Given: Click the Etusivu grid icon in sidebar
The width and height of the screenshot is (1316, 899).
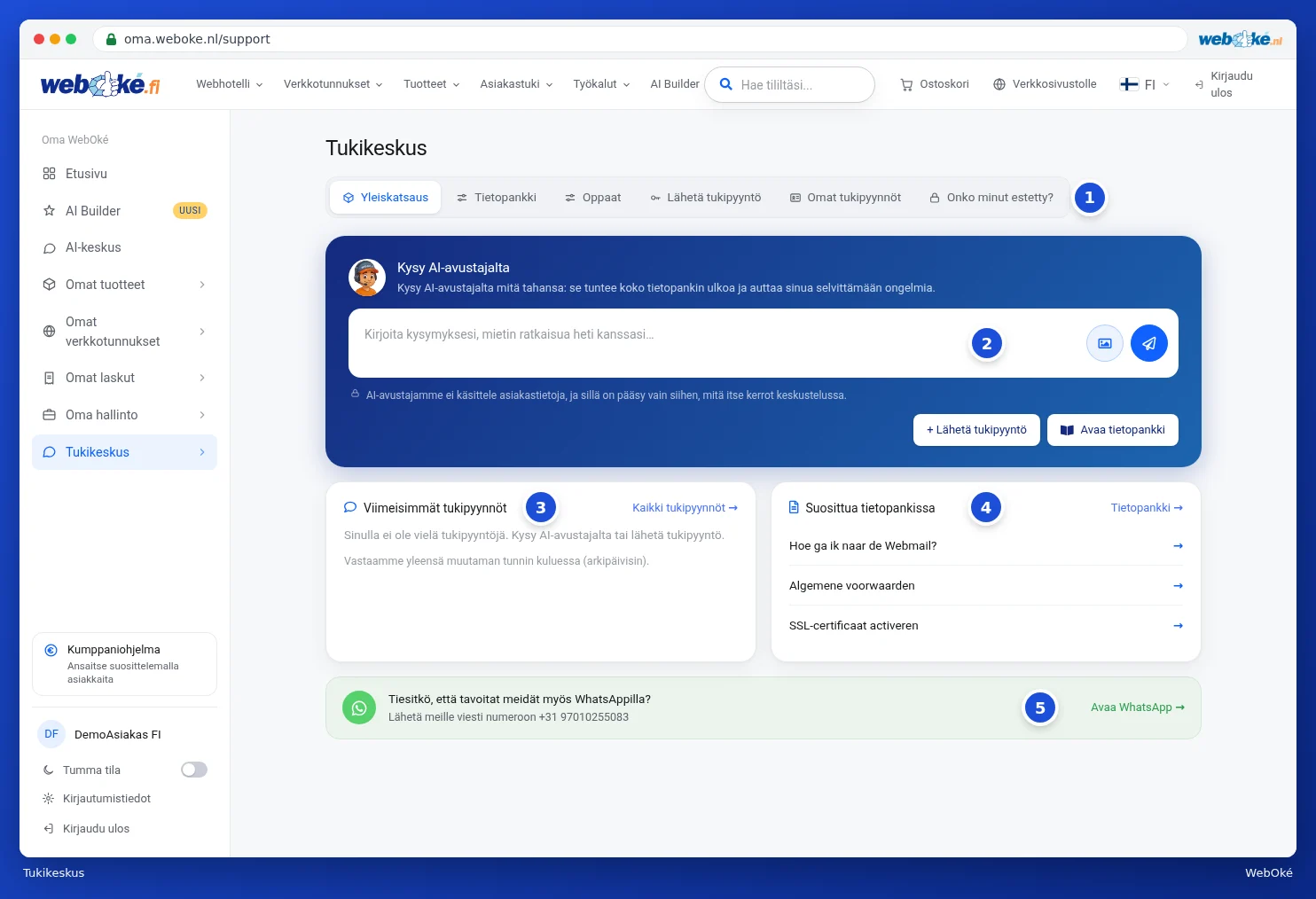Looking at the screenshot, I should click(x=50, y=174).
